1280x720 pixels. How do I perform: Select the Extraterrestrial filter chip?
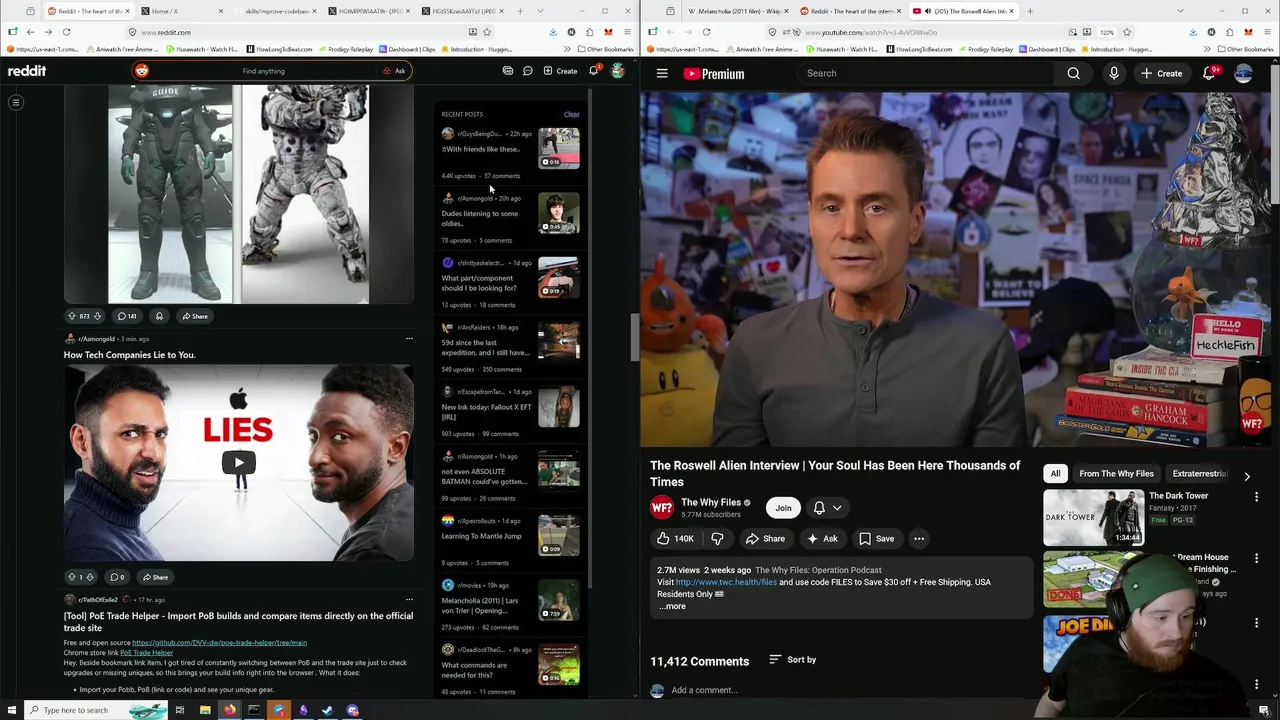point(1199,474)
